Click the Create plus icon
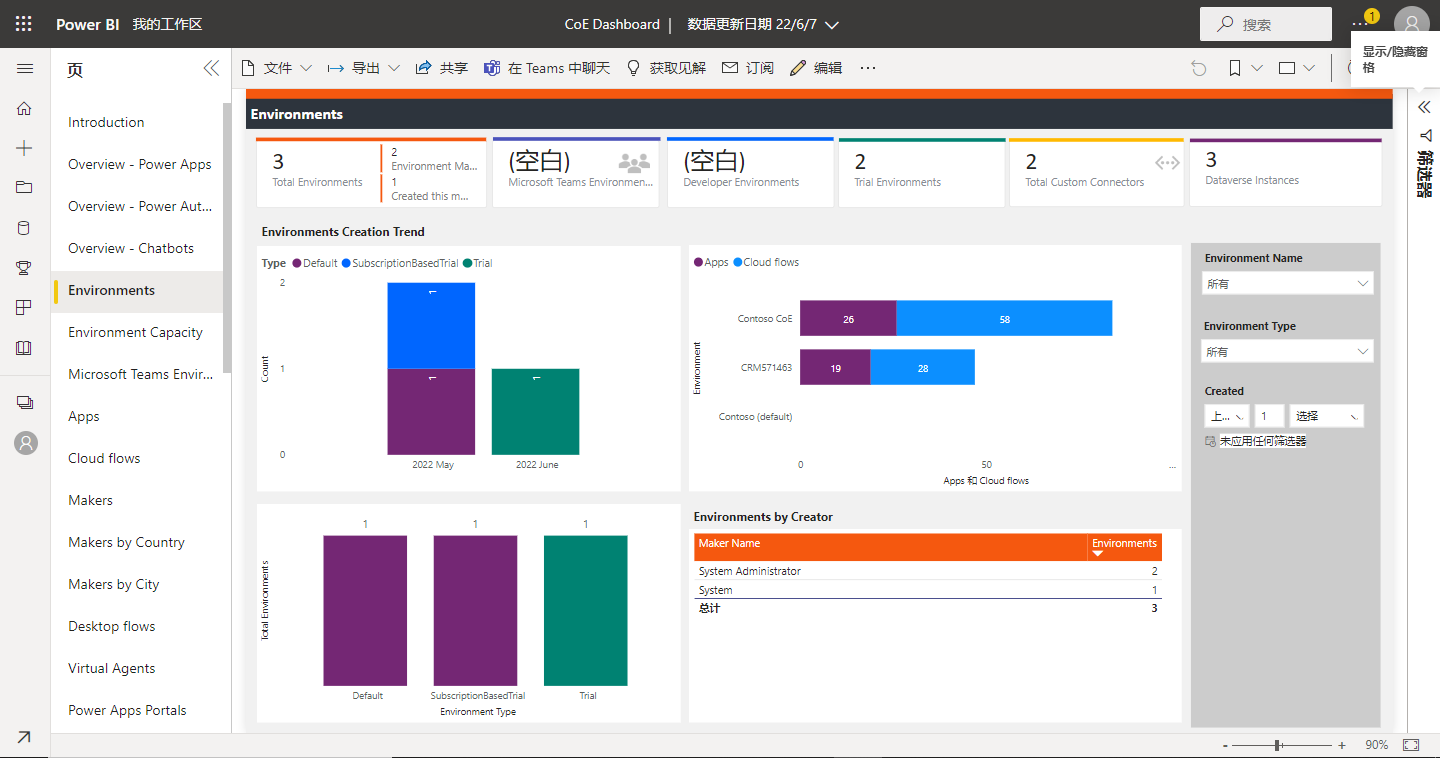The width and height of the screenshot is (1440, 758). [x=25, y=148]
